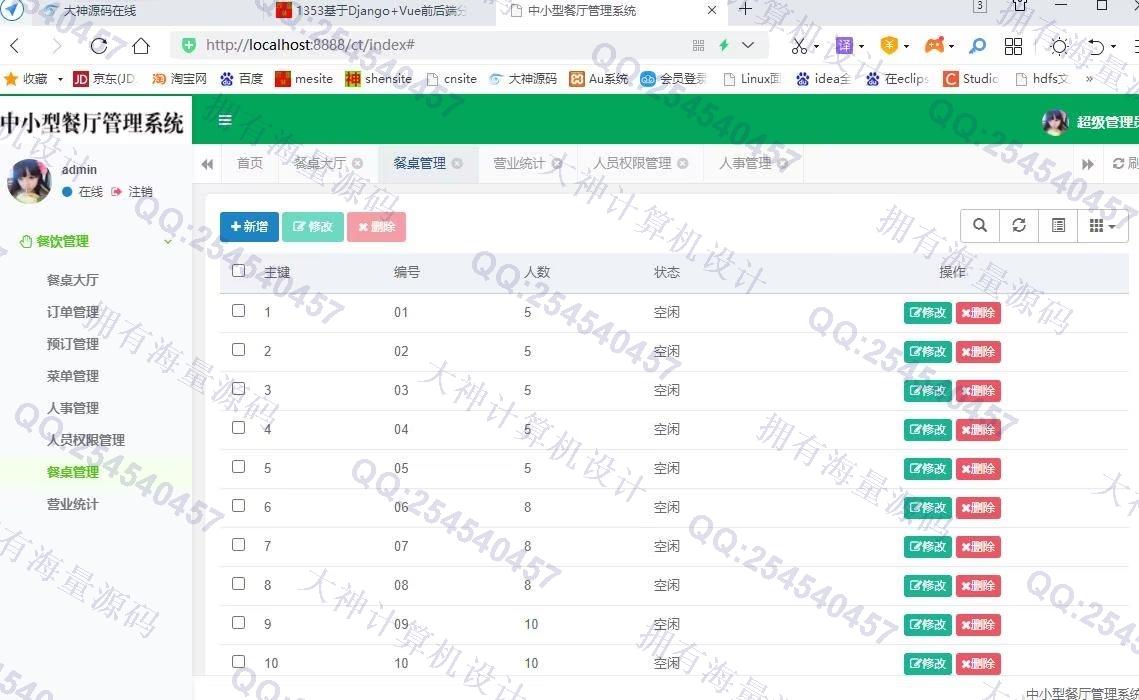Open the 餐桌大厅 sidebar item
Screen dimensions: 1139x700
tap(73, 280)
